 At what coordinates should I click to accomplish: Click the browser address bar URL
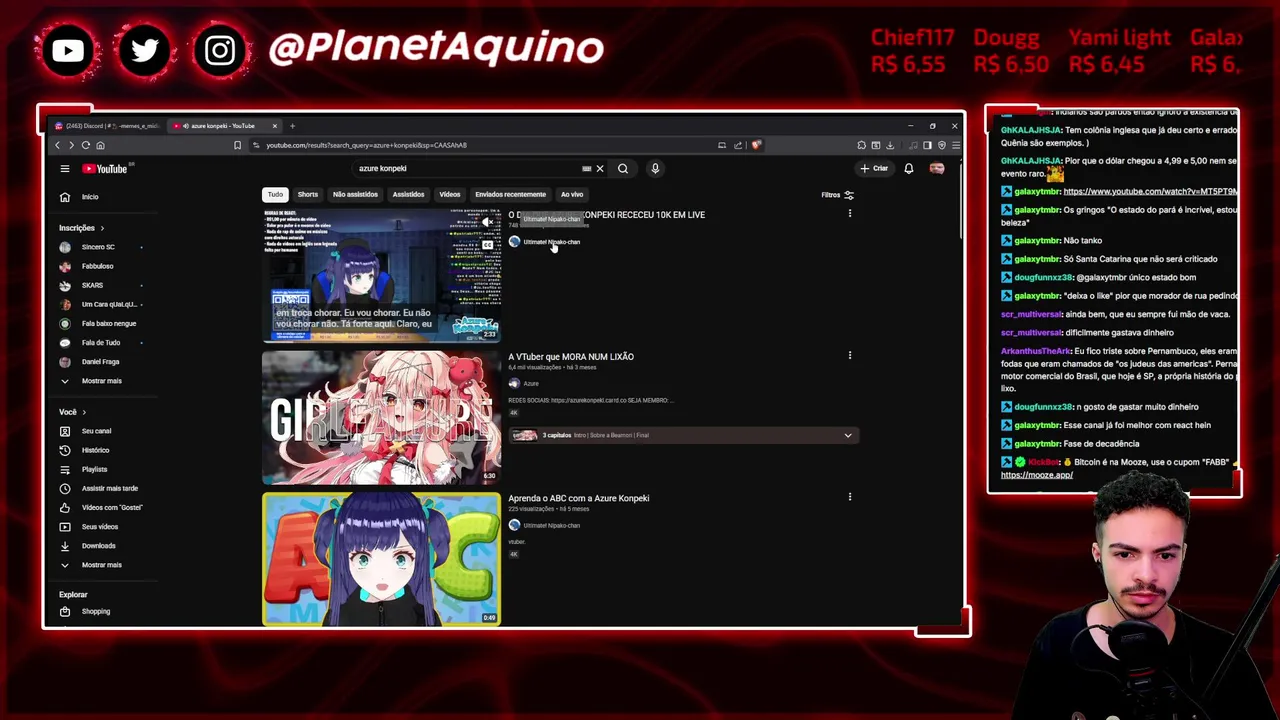pos(366,145)
